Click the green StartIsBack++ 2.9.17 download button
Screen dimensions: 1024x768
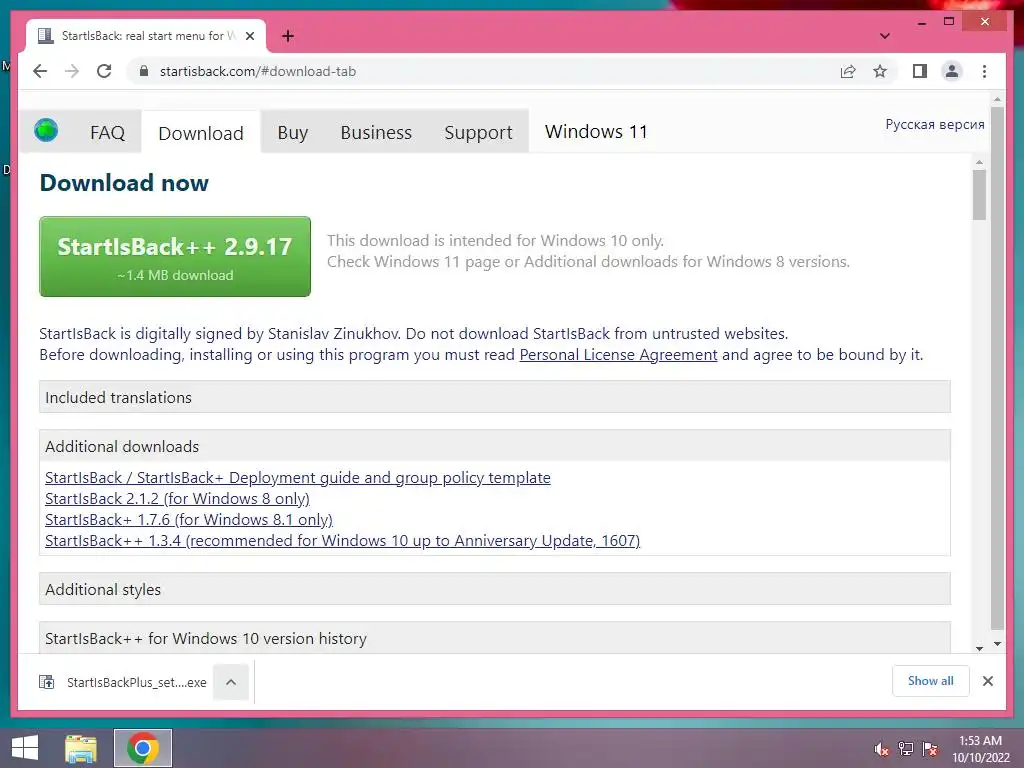coord(175,257)
